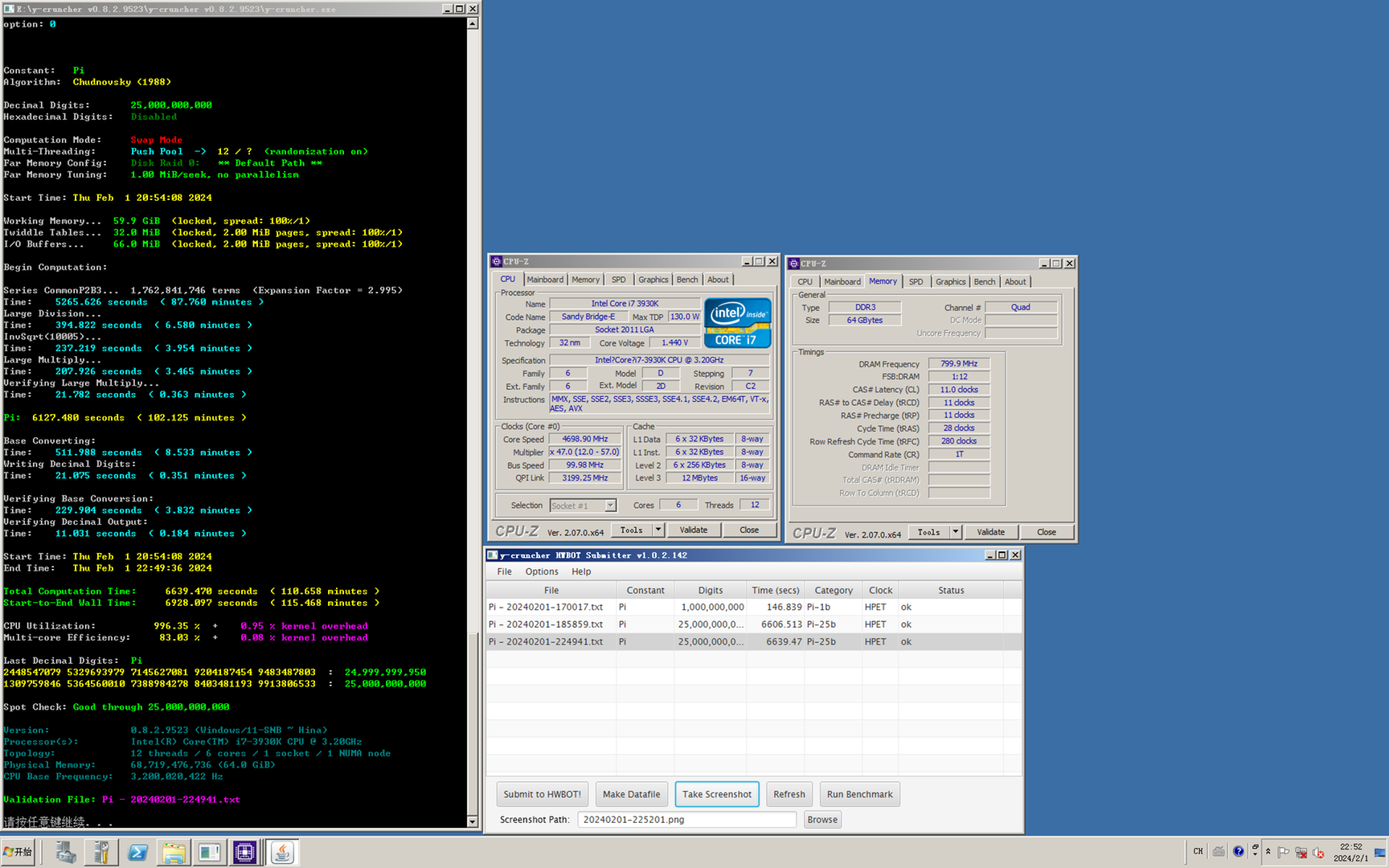Open Tools dropdown arrow in right CPU-Z
1389x868 pixels.
[x=956, y=532]
